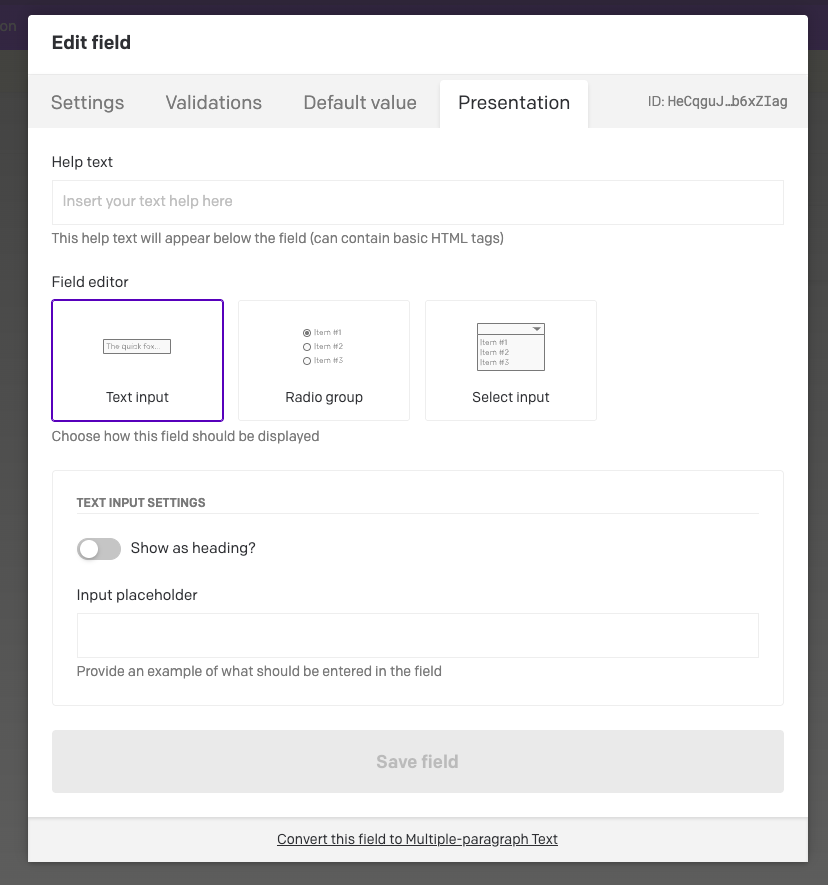
Task: Select the Select input preview icon
Action: (511, 347)
